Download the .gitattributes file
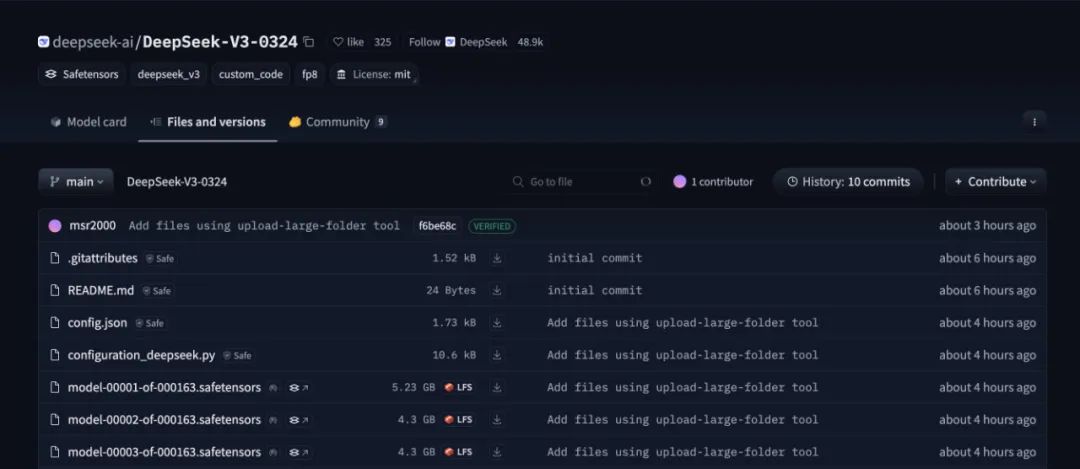 click(x=497, y=258)
